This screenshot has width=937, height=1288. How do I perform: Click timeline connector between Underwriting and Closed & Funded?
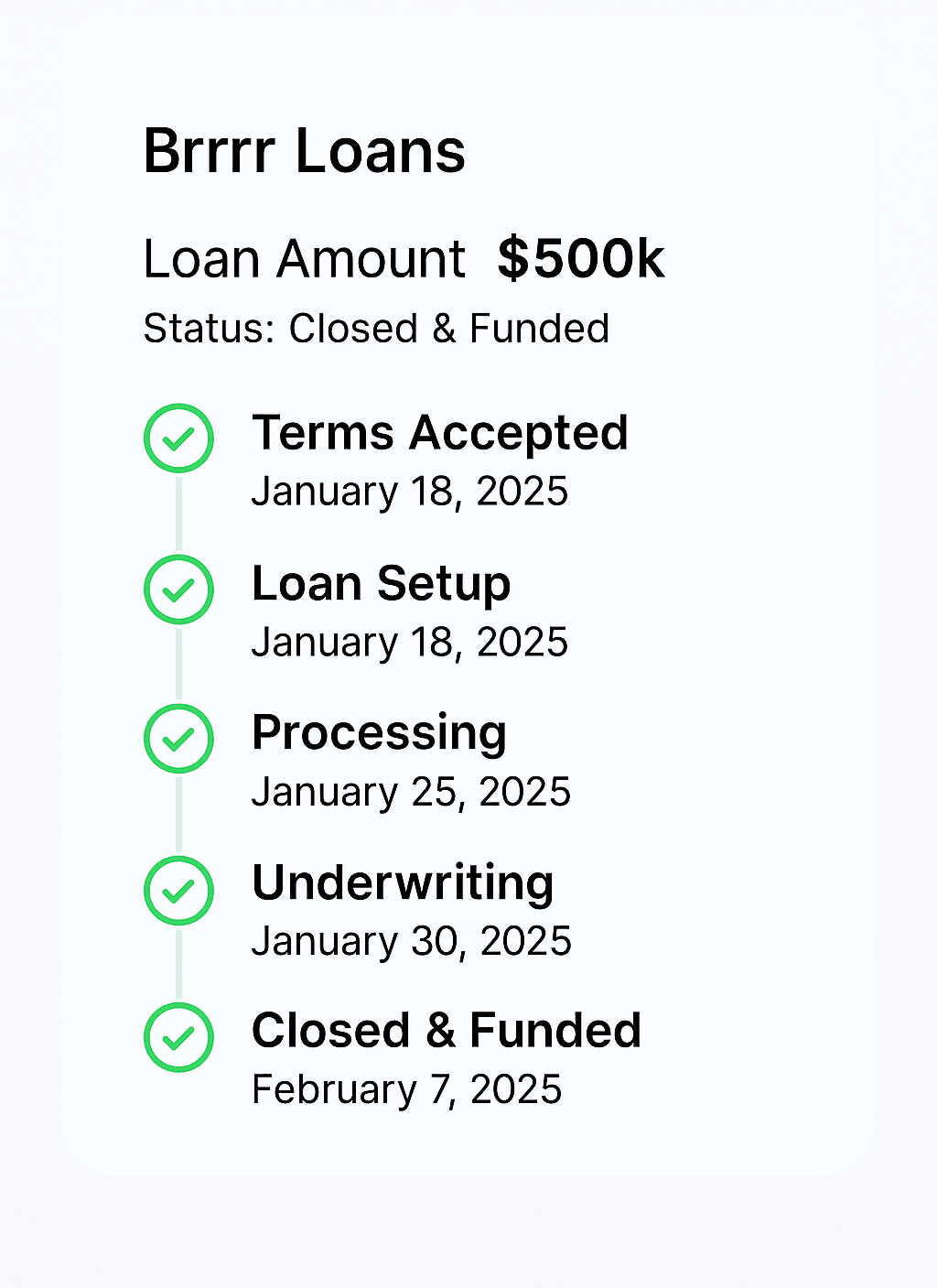[x=178, y=963]
